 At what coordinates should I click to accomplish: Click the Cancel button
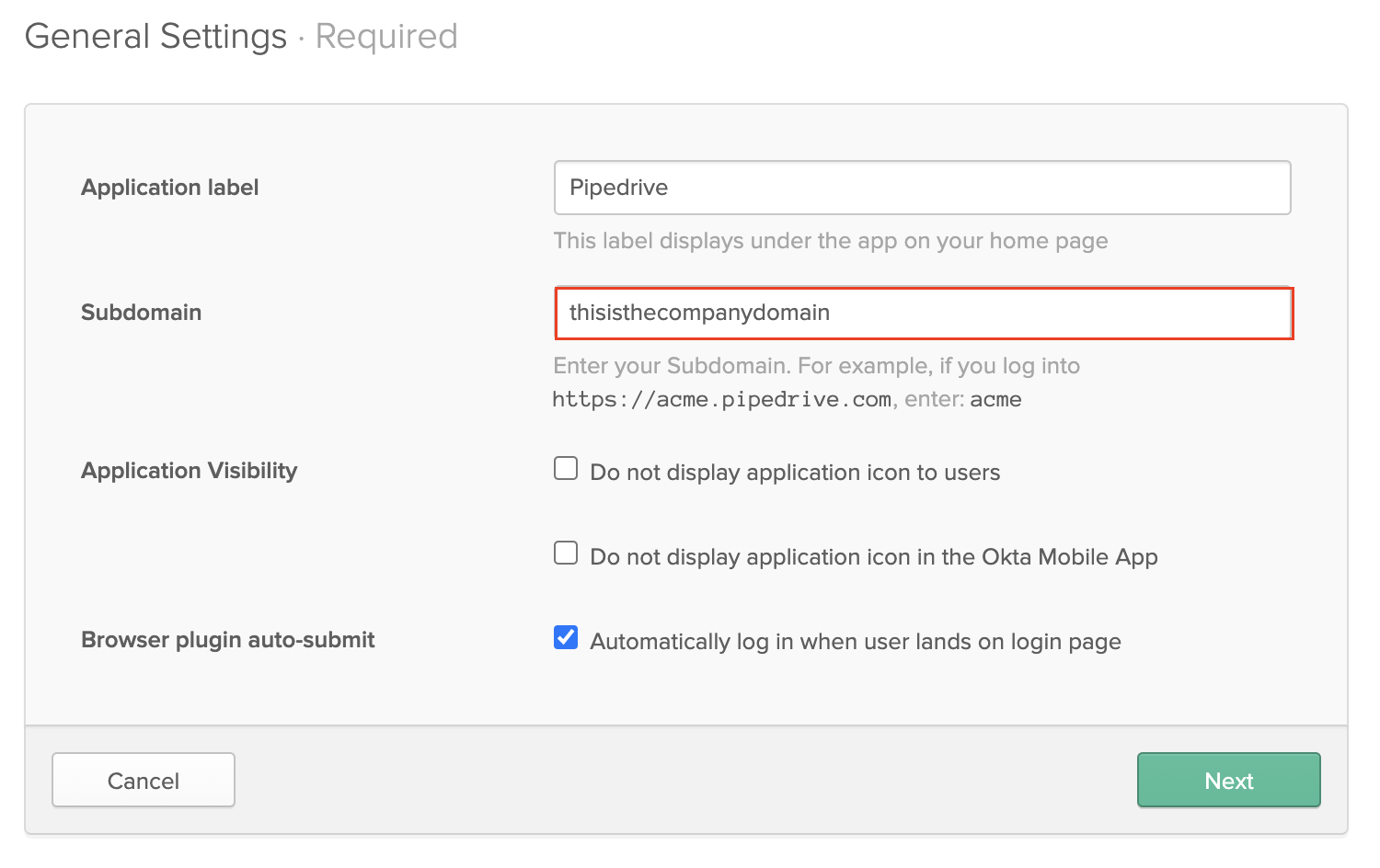pyautogui.click(x=143, y=780)
